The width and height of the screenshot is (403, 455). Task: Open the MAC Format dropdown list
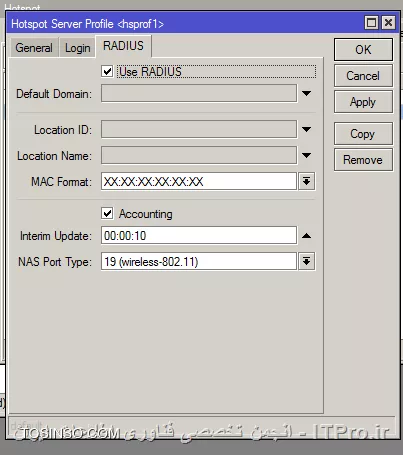coord(307,181)
